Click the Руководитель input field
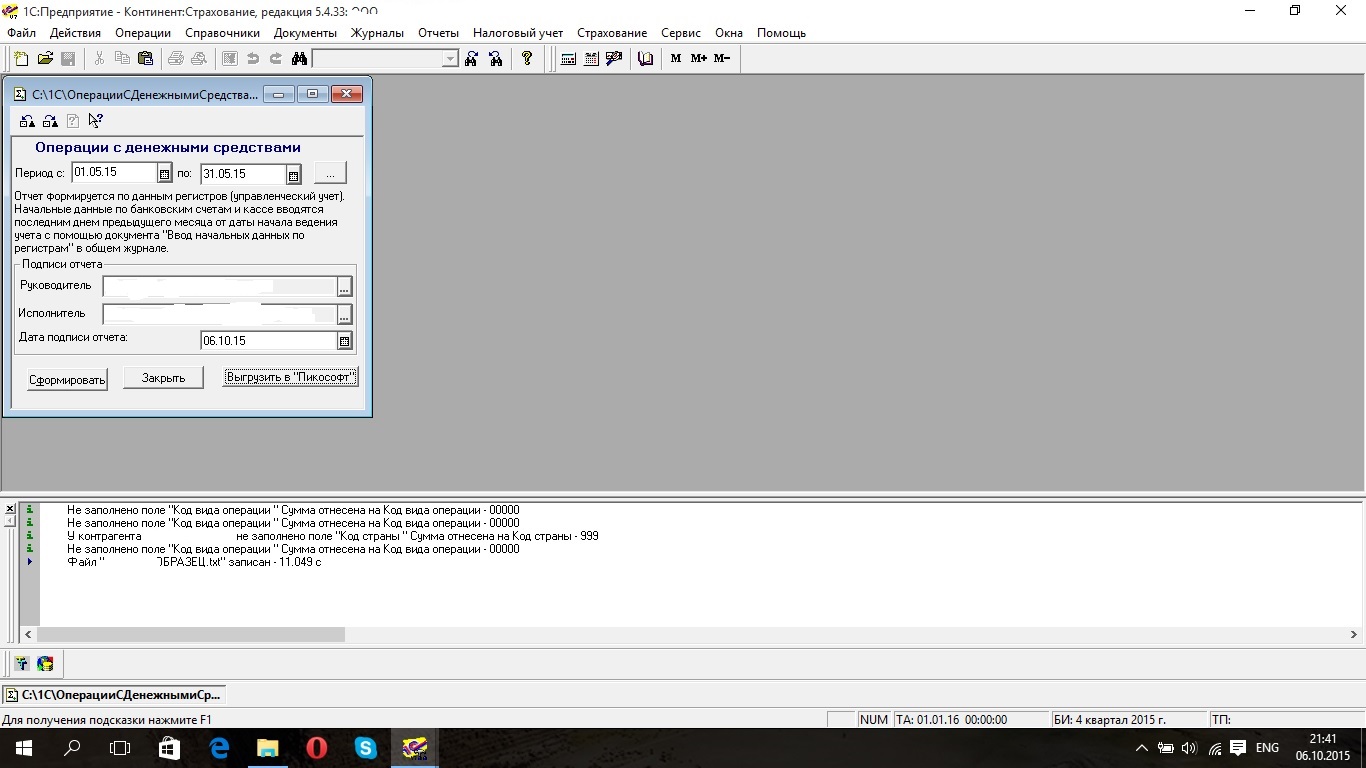The width and height of the screenshot is (1366, 768). 220,286
